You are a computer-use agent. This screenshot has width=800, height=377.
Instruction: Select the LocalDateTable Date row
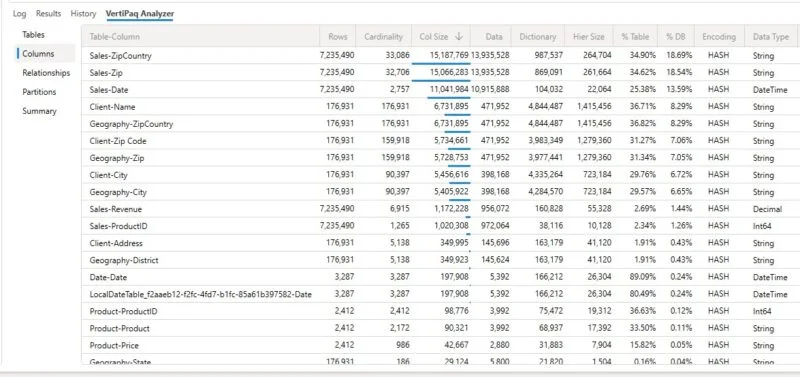[x=440, y=294]
